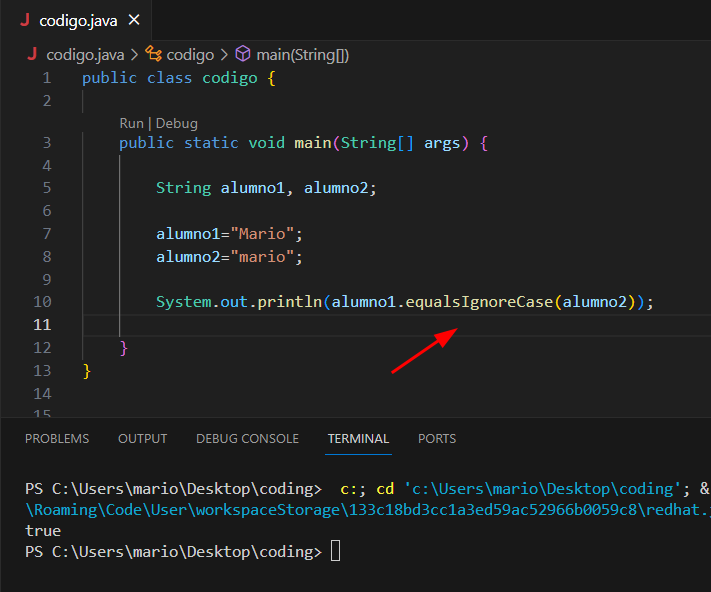Click the 'codigo' class name on line 1

tap(229, 78)
